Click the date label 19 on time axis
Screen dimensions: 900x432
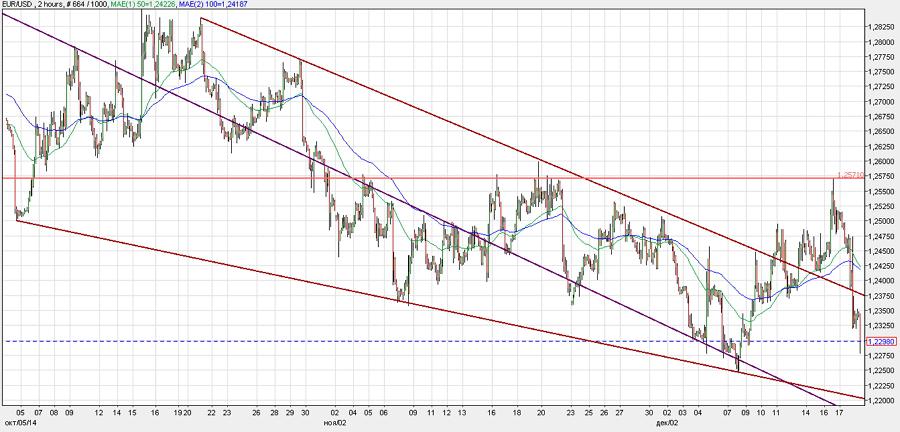coord(179,412)
